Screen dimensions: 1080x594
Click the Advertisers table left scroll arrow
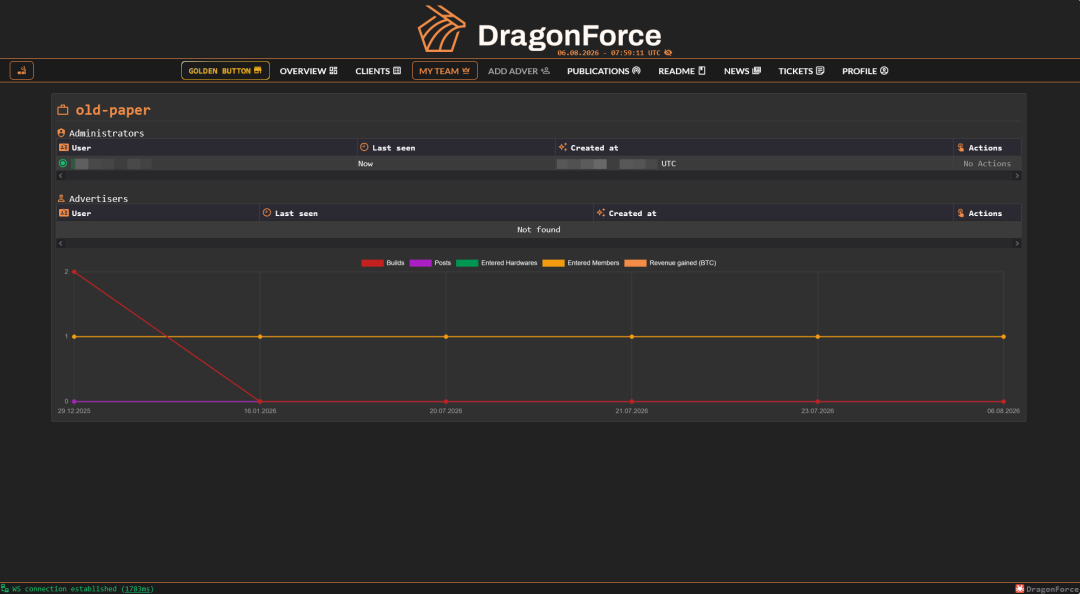click(x=60, y=243)
